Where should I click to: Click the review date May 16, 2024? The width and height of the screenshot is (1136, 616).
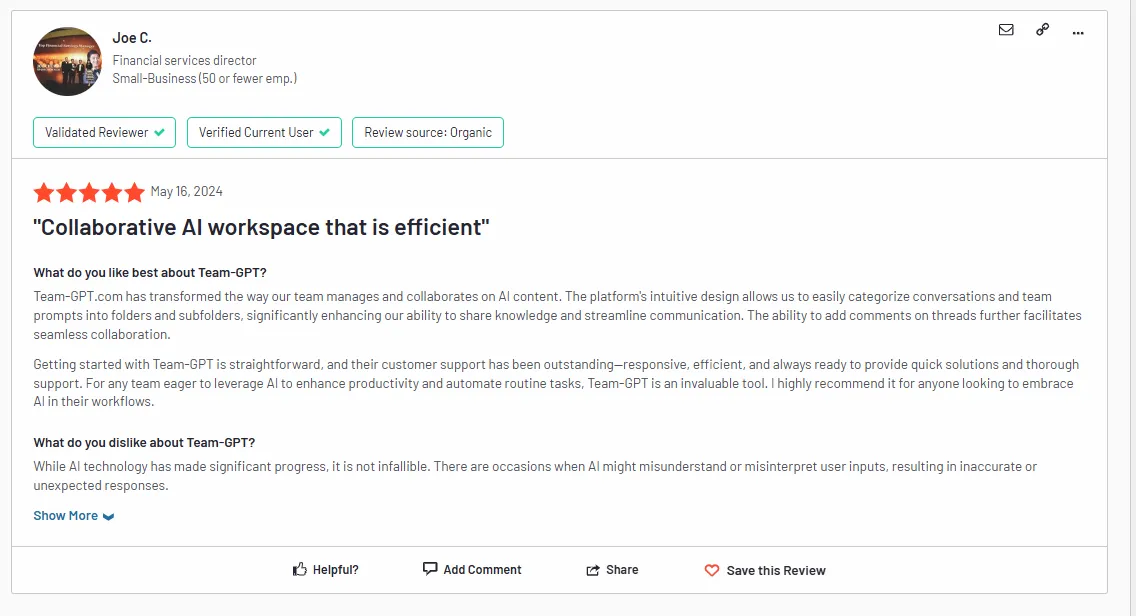click(x=186, y=192)
